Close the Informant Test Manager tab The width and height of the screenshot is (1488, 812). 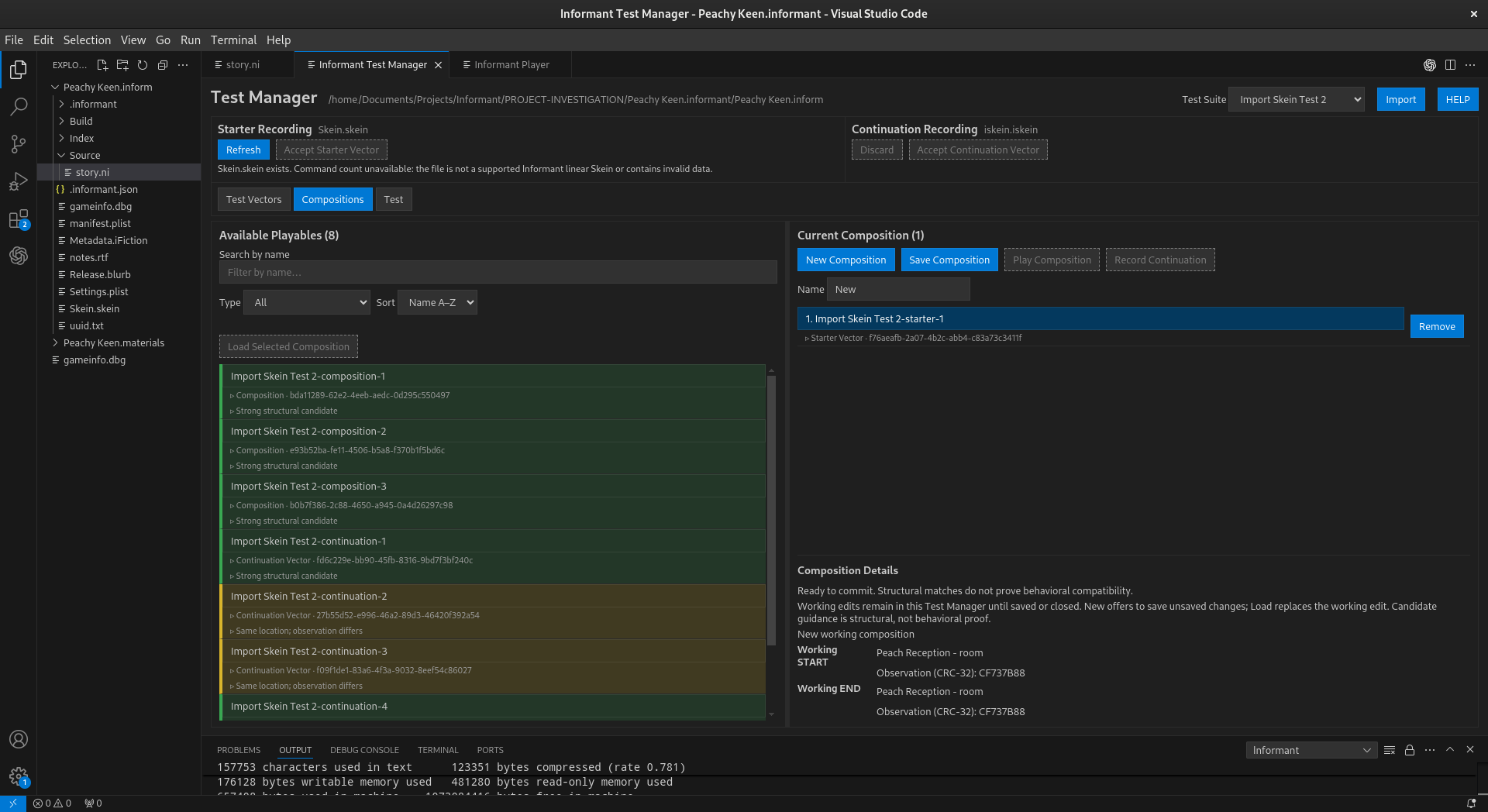point(438,65)
